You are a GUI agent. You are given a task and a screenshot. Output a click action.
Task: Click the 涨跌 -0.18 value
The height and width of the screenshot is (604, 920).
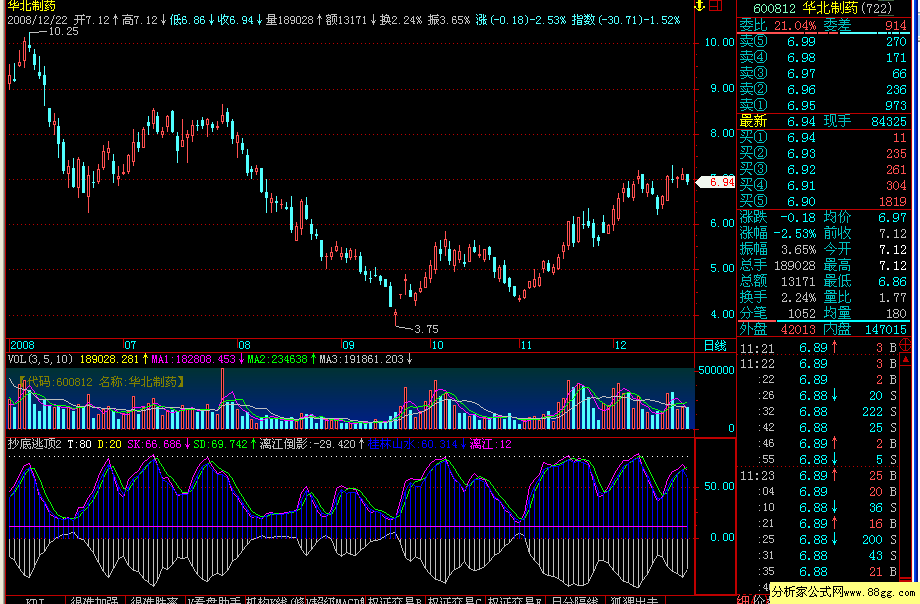click(798, 217)
